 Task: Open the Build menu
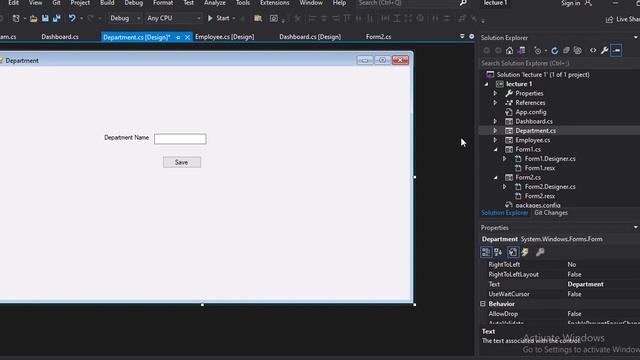(107, 3)
